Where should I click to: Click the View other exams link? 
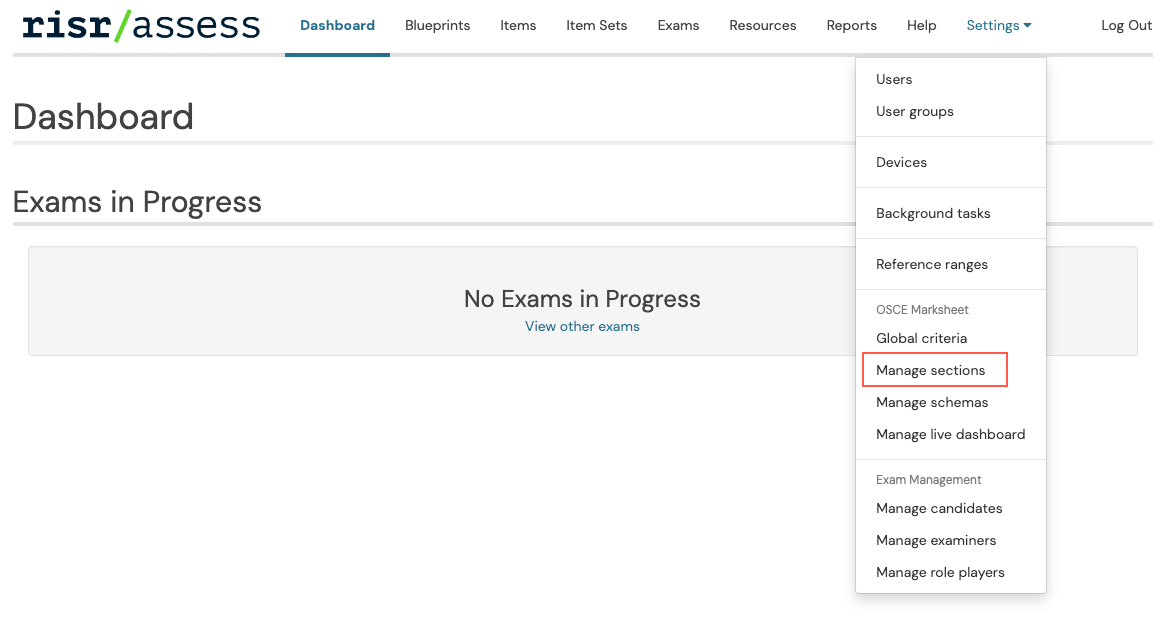582,326
